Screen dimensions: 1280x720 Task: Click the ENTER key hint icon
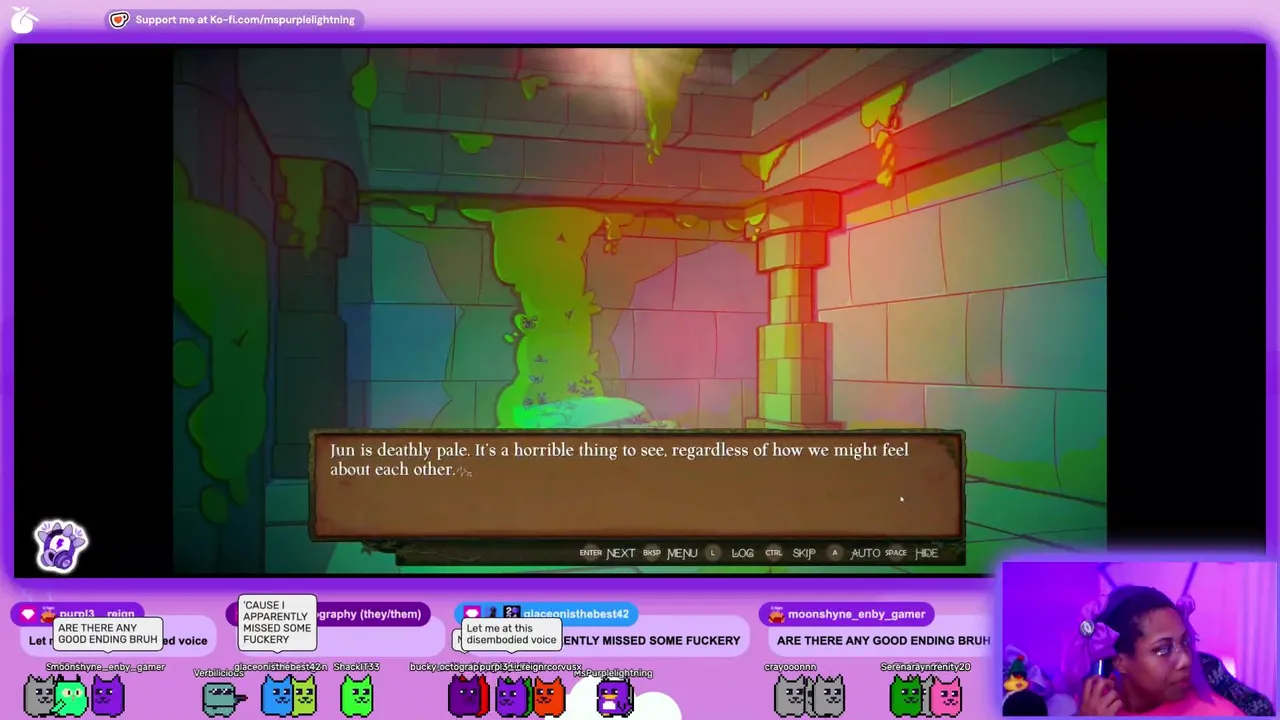click(591, 553)
